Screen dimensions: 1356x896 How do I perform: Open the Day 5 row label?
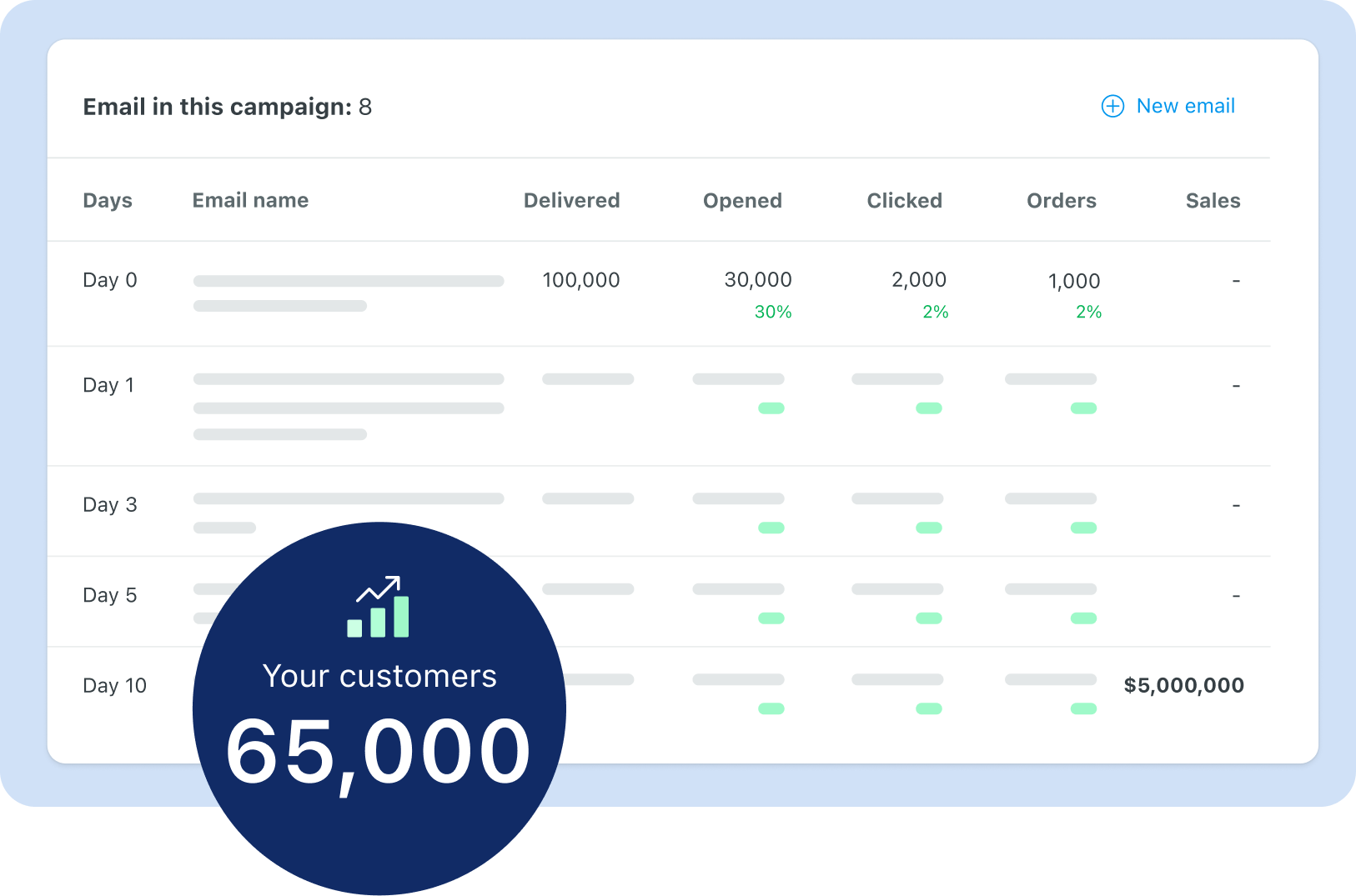pos(110,596)
